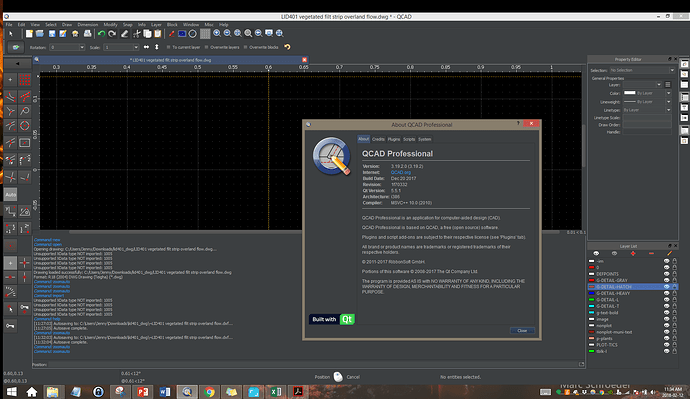Open the Layer dropdown in Property Editor
The image size is (690, 399).
(x=659, y=84)
